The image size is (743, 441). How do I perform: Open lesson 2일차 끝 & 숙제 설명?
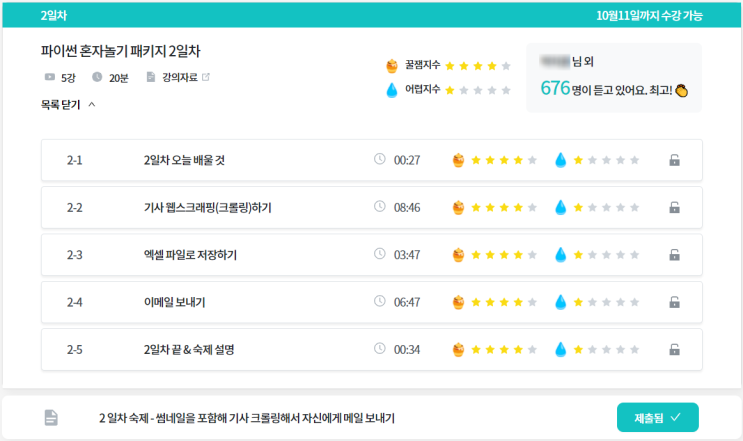point(189,350)
